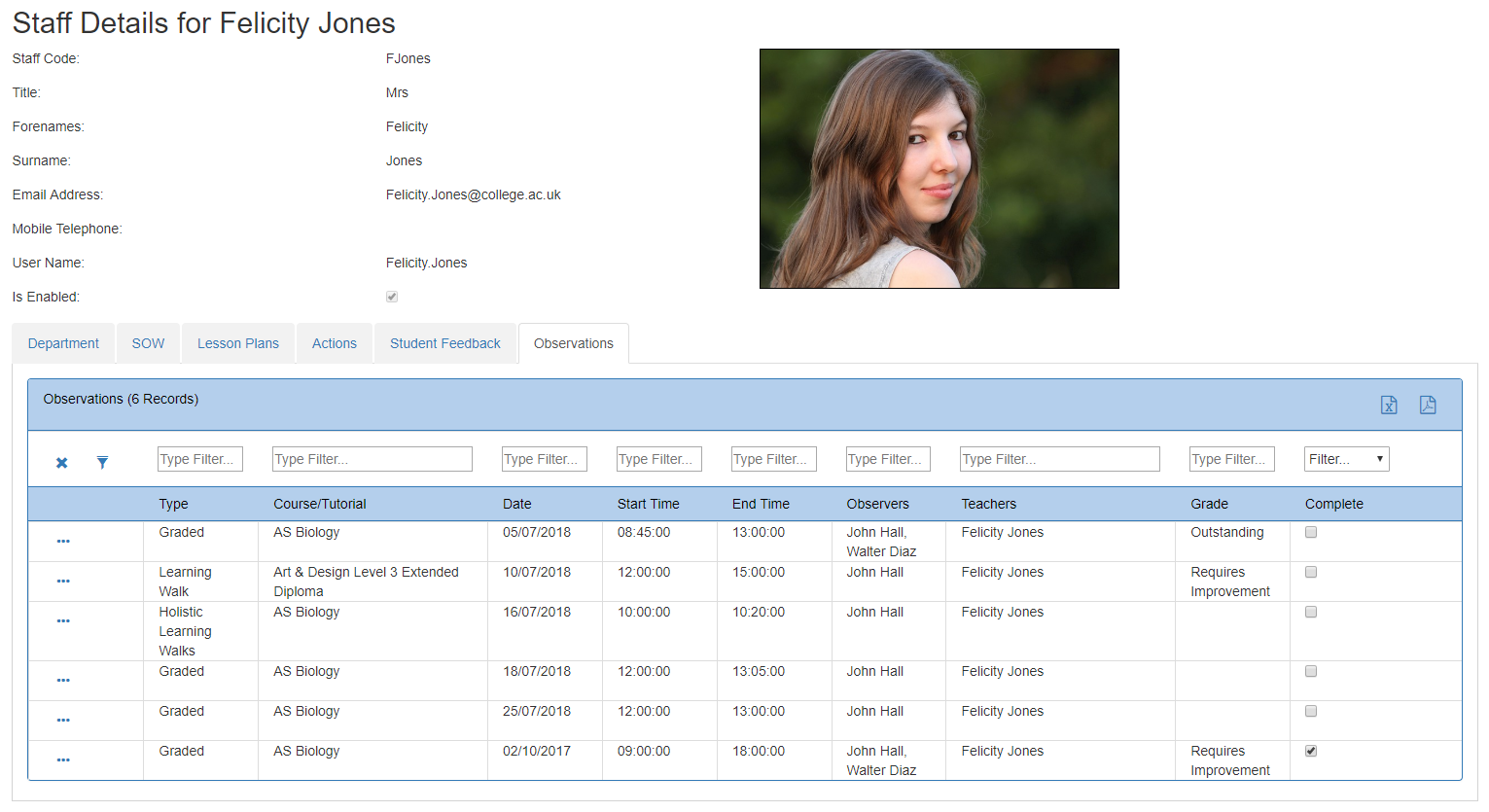The image size is (1489, 812).
Task: Toggle the Is Enabled checkbox
Action: coord(392,297)
